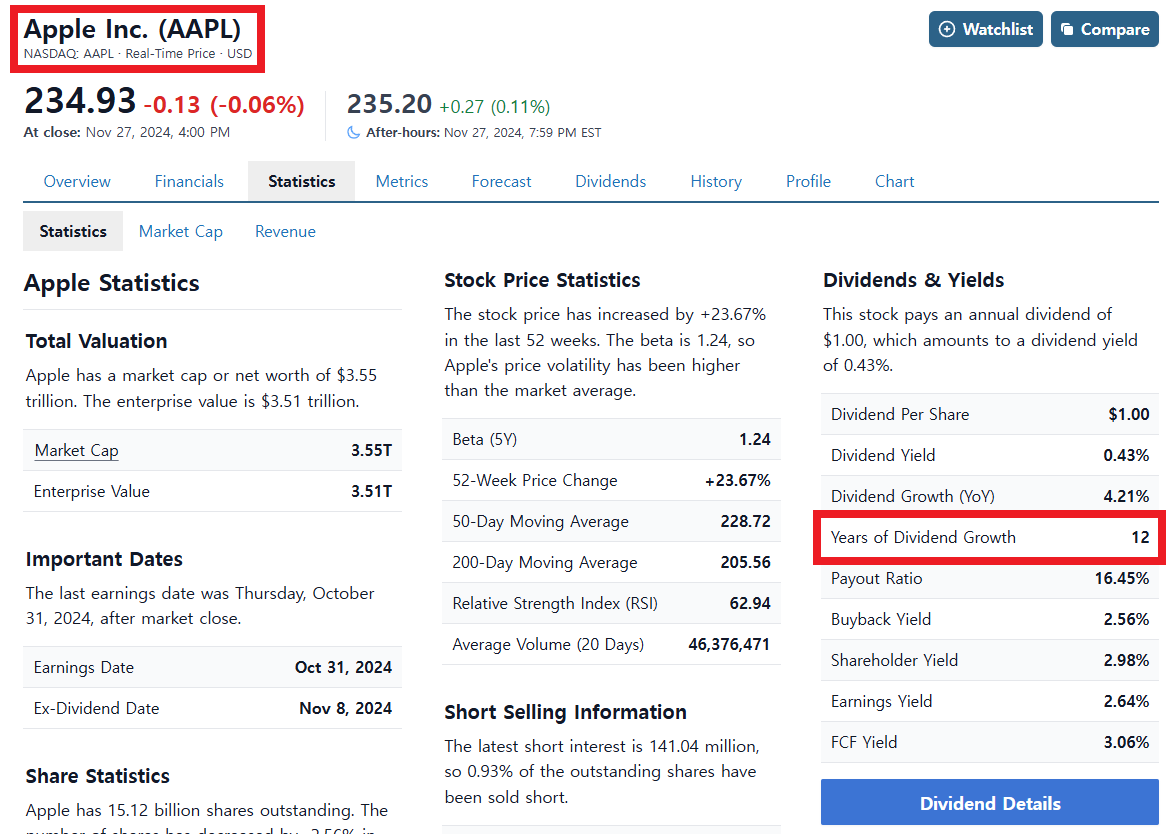Click the Average Volume (20 Days) label
Image resolution: width=1170 pixels, height=834 pixels.
(548, 645)
